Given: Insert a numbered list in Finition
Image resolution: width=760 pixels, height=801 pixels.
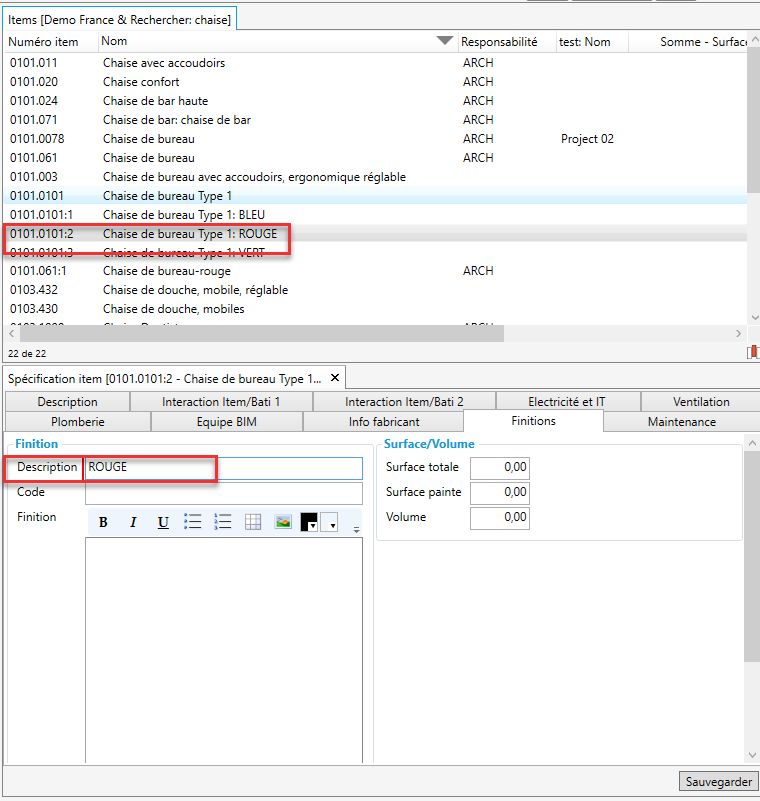Looking at the screenshot, I should [x=223, y=522].
